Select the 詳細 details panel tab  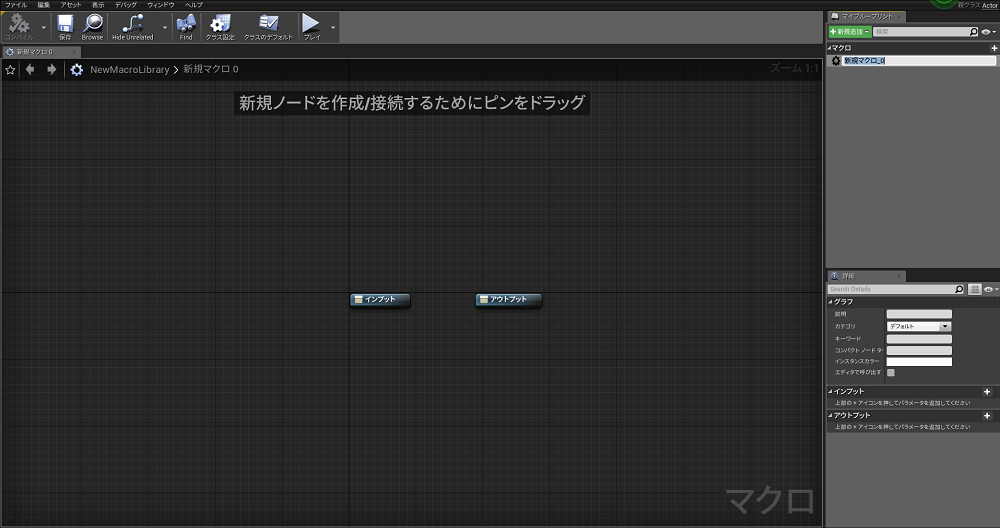[x=866, y=276]
